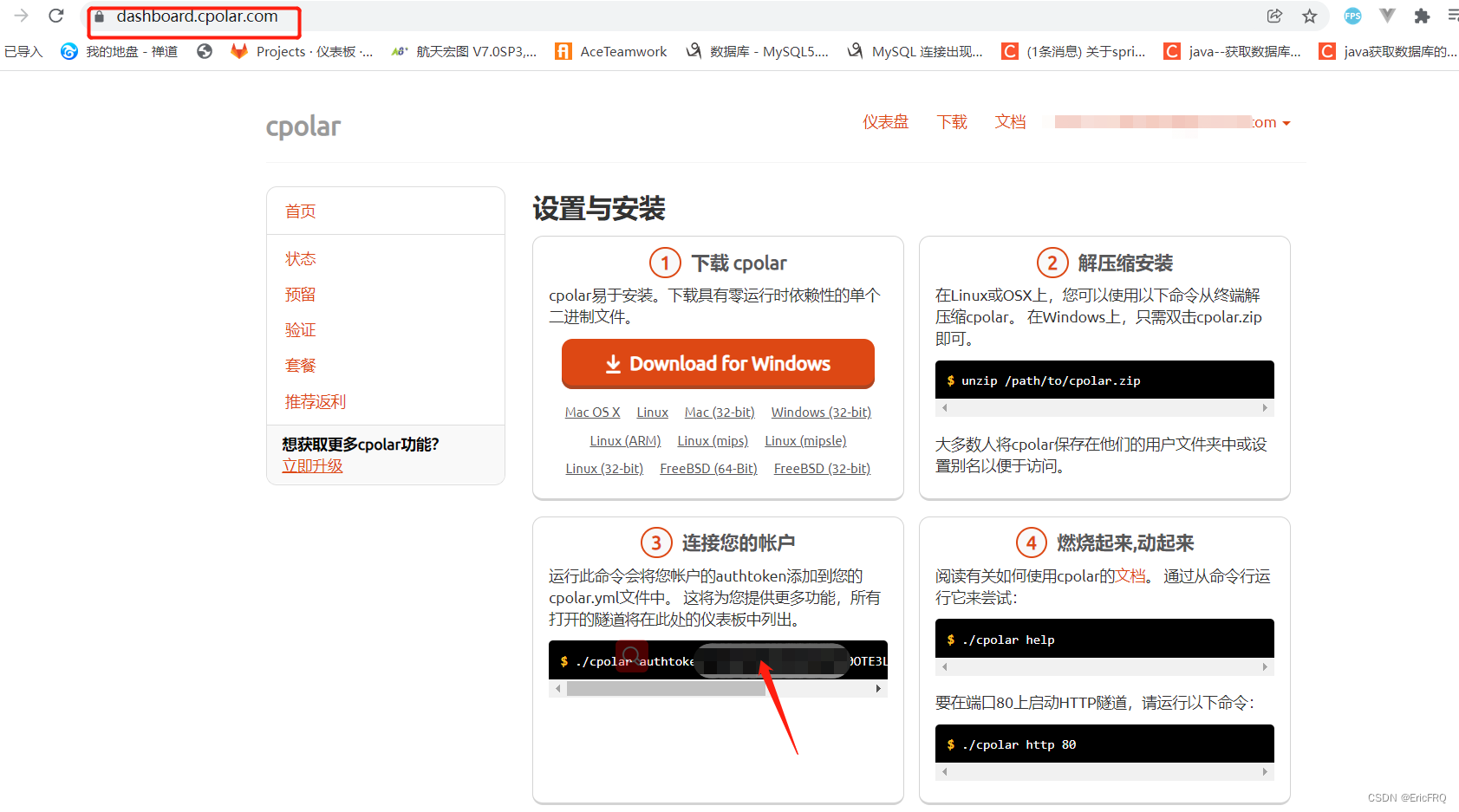1459x812 pixels.
Task: Open 文档 in the top navigation
Action: (1010, 122)
